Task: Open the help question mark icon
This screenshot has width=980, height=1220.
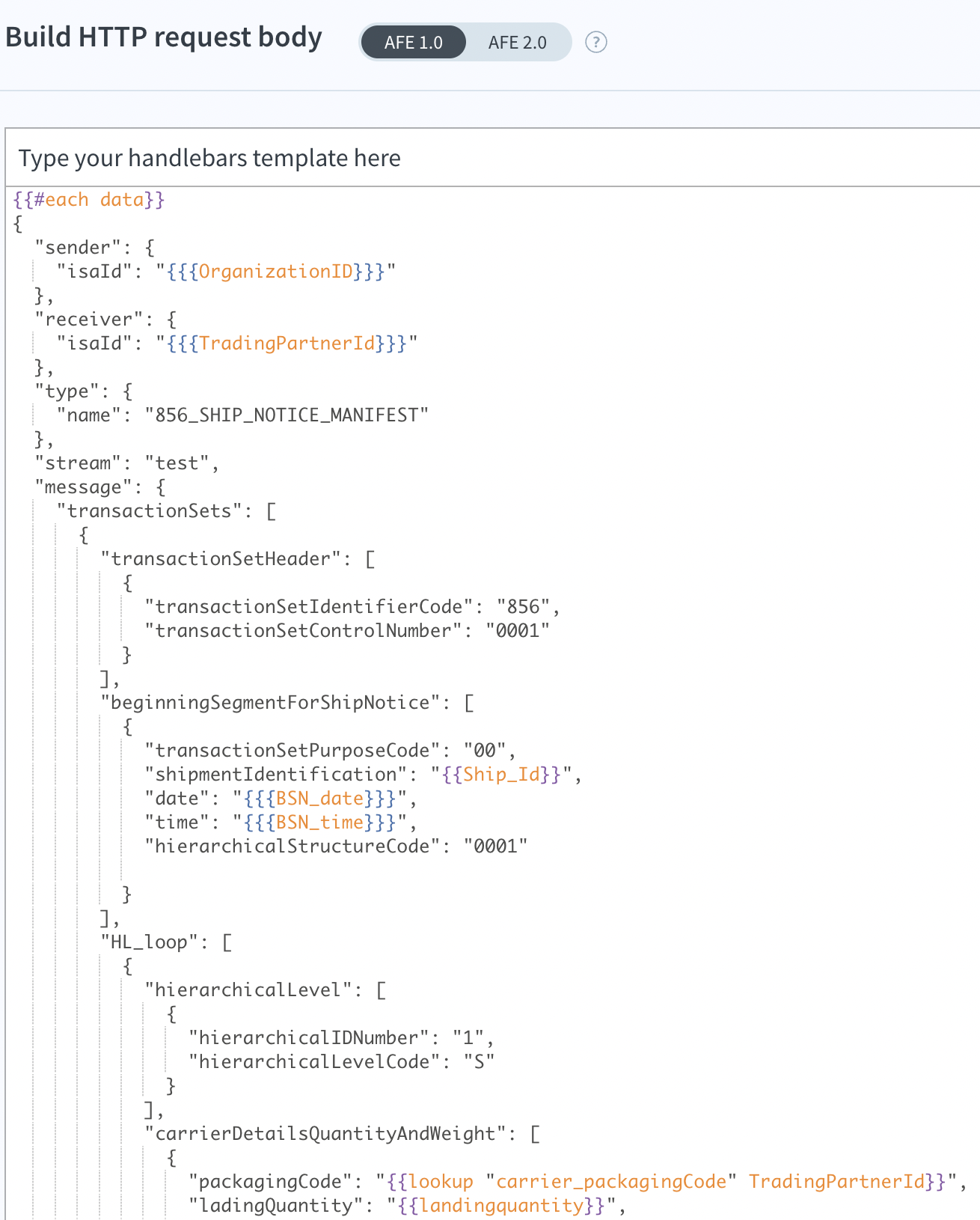Action: [595, 42]
